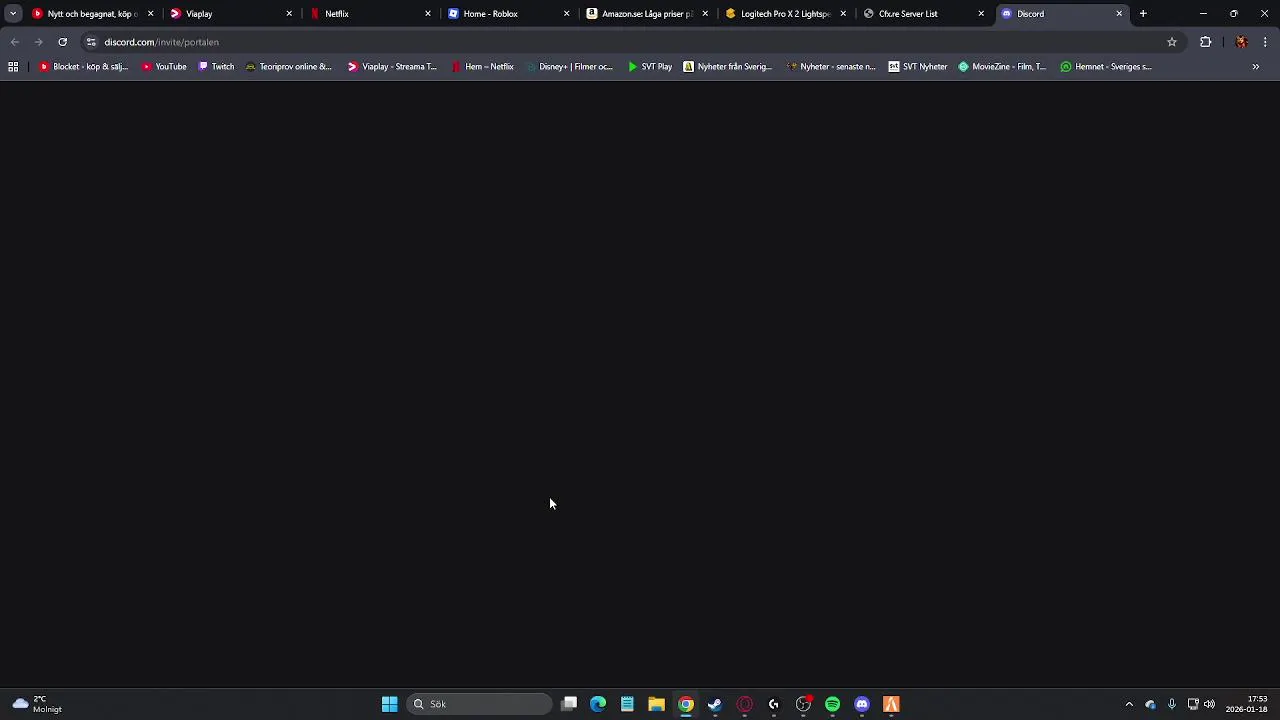Close the Discord tab
1280x720 pixels.
[x=1119, y=14]
